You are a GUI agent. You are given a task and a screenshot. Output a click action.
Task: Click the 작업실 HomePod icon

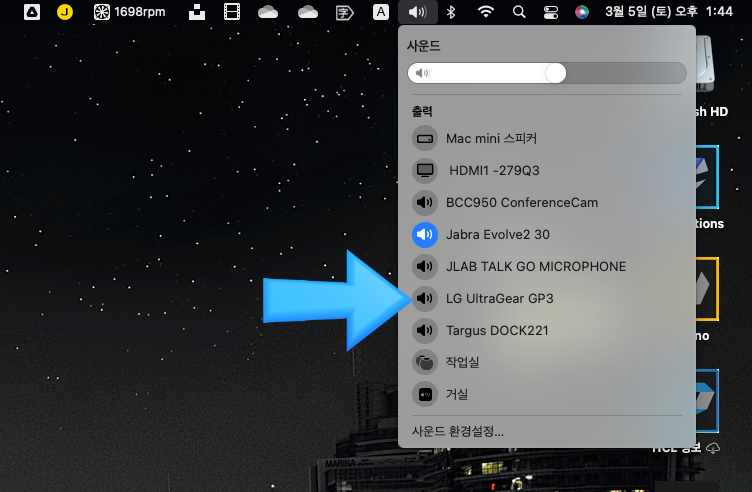(x=425, y=362)
